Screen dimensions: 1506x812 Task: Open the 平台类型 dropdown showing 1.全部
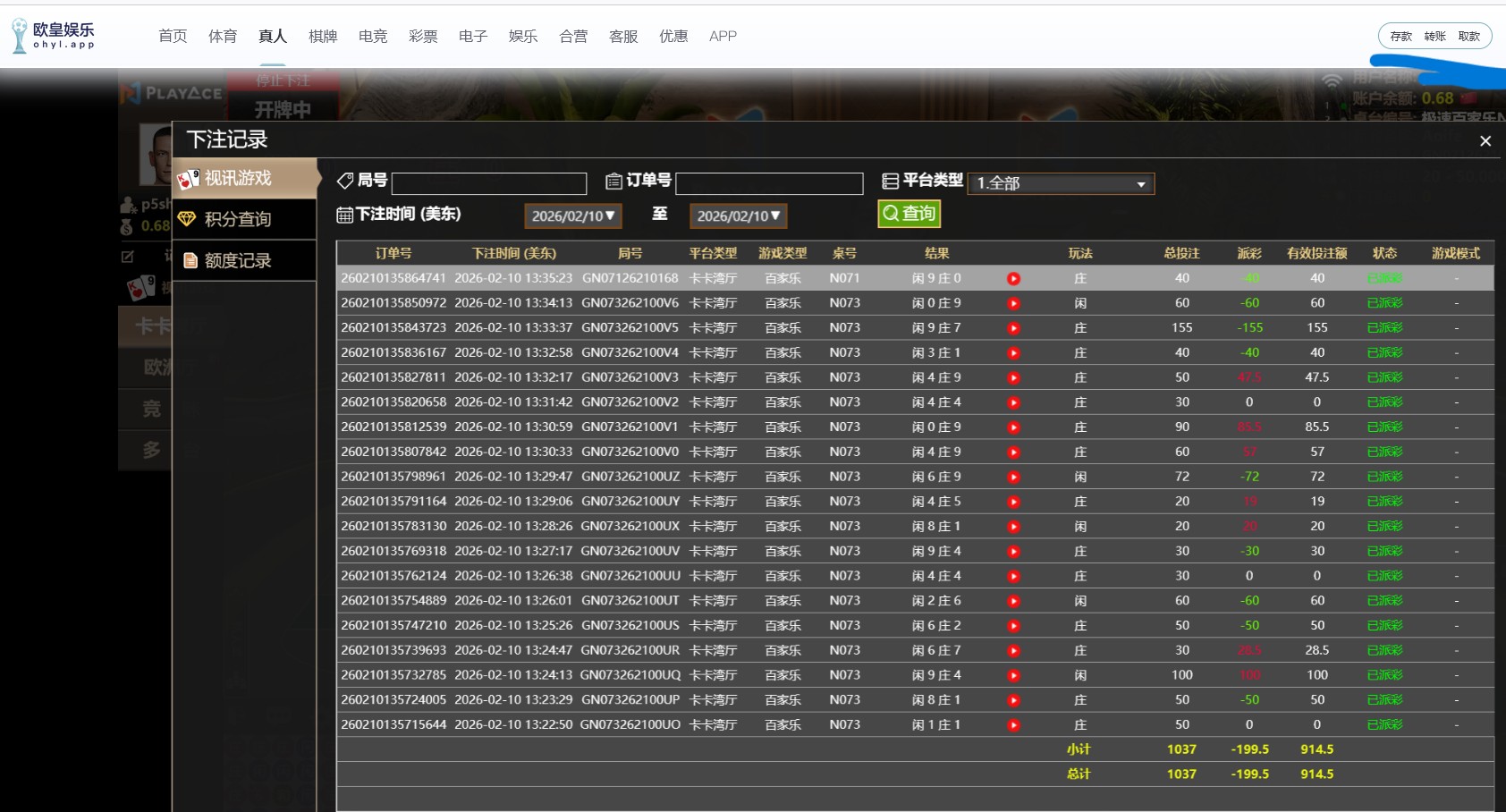coord(1059,183)
